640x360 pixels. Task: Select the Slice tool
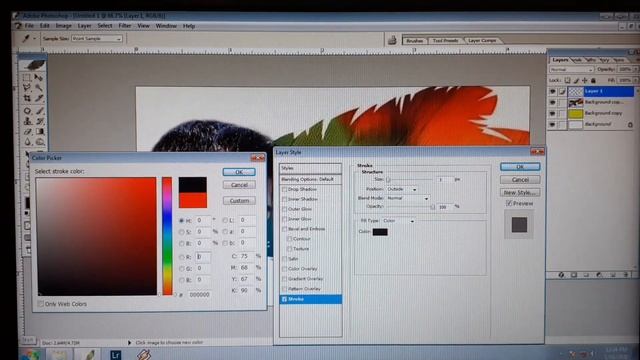(39, 98)
